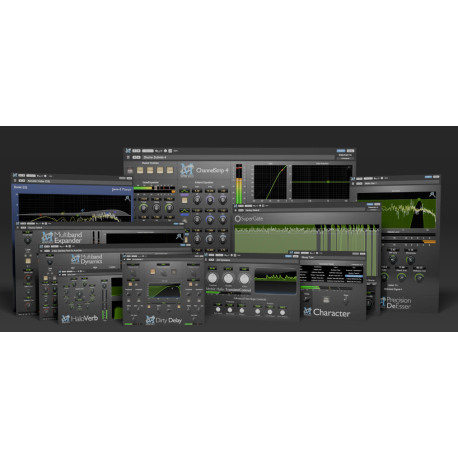Click the center knob in HaloVerb
The width and height of the screenshot is (458, 458).
(79, 294)
